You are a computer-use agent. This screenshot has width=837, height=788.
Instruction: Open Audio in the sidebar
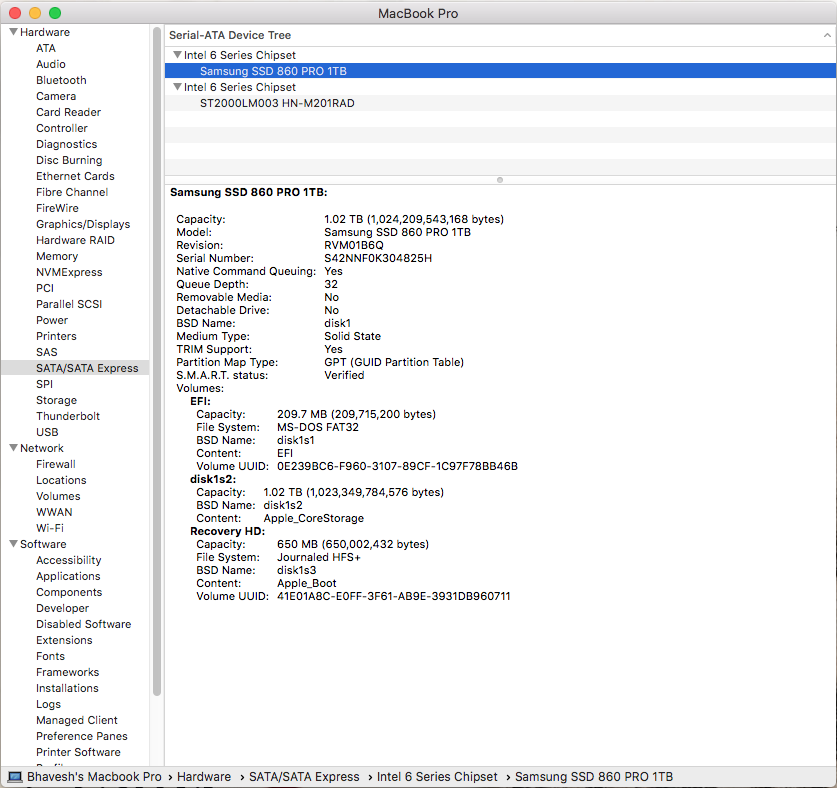[51, 64]
